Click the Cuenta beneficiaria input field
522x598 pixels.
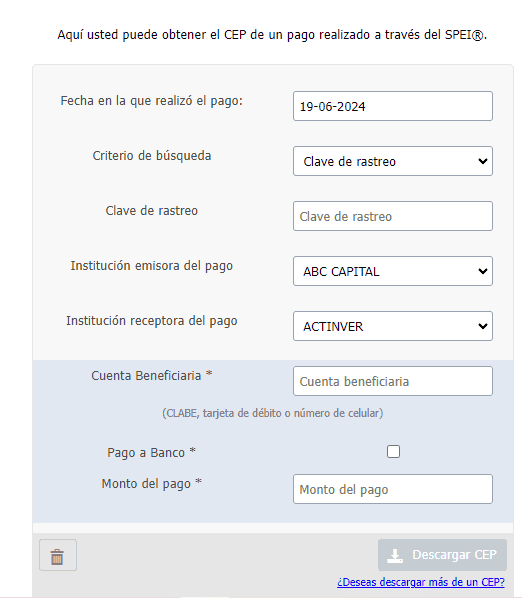click(393, 381)
